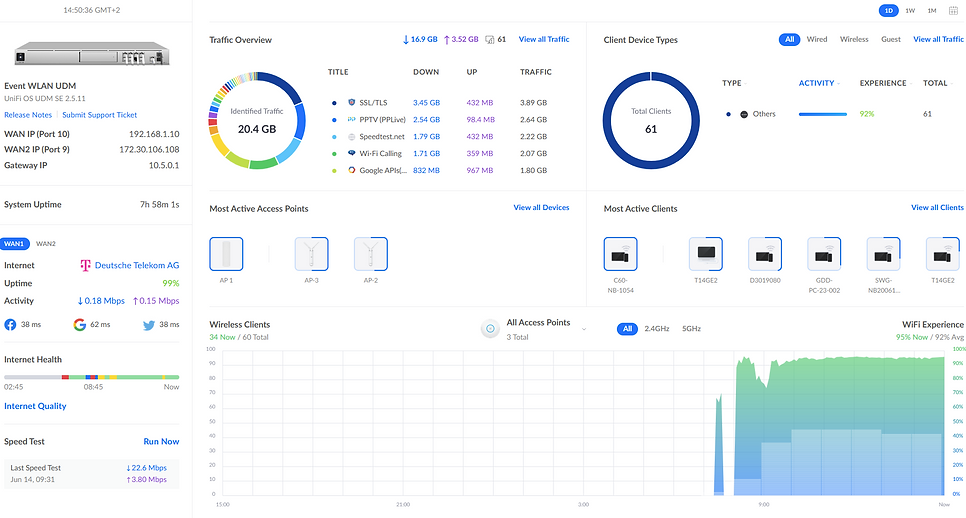Screen dimensions: 966x518
Task: Open Release Notes link
Action: 28,115
